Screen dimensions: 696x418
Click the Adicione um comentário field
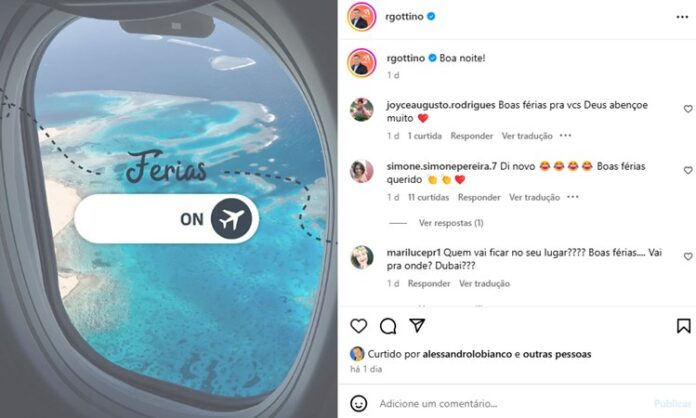tap(513, 403)
